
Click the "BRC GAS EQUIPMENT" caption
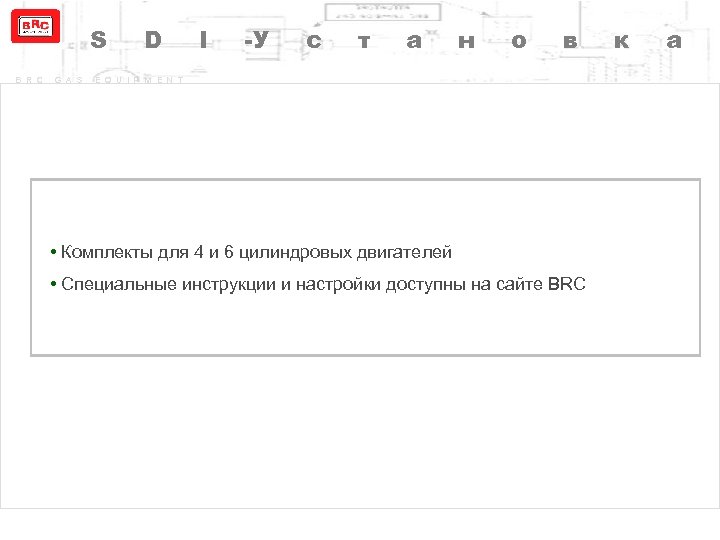(x=100, y=80)
